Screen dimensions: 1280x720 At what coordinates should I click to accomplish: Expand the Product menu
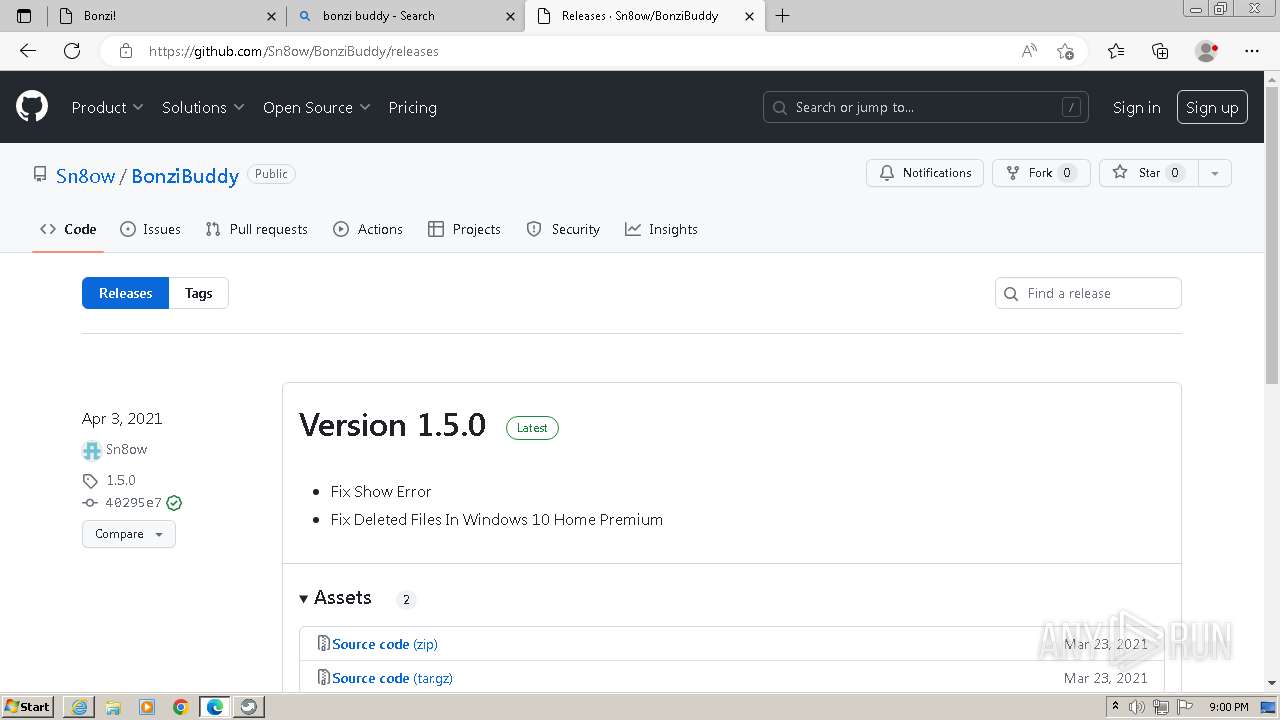click(x=107, y=107)
